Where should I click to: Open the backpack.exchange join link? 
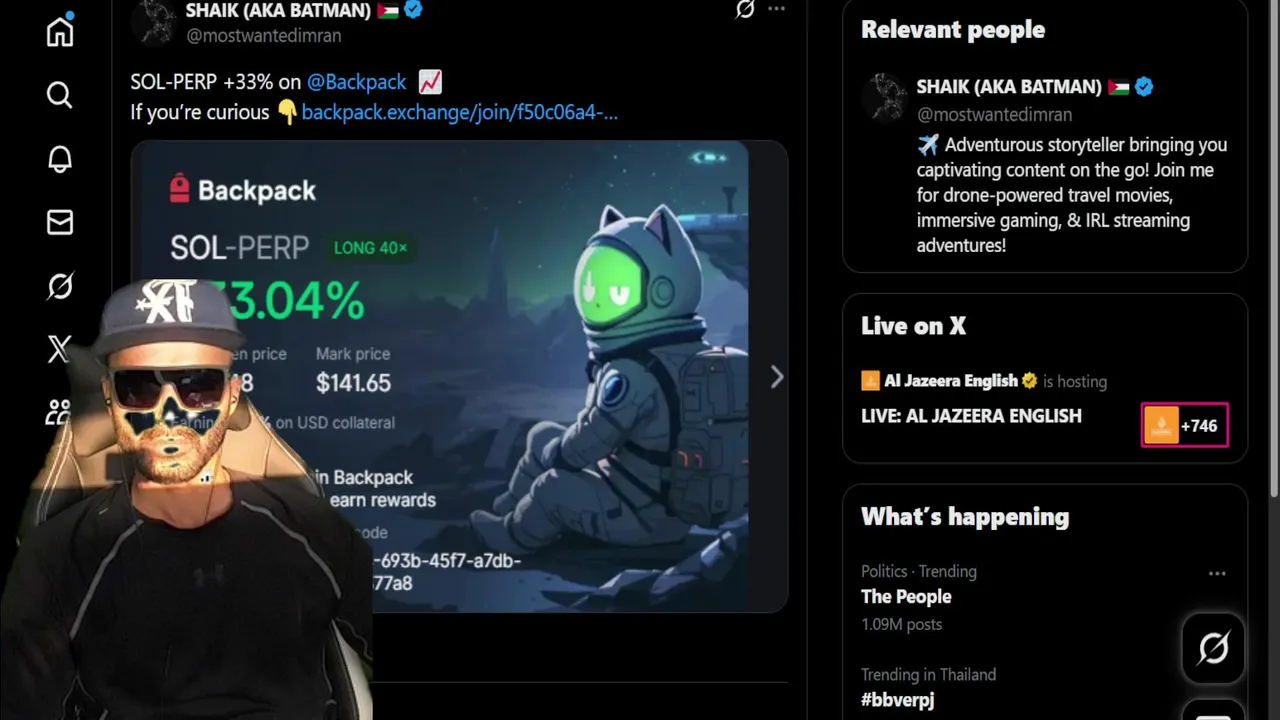pyautogui.click(x=460, y=112)
